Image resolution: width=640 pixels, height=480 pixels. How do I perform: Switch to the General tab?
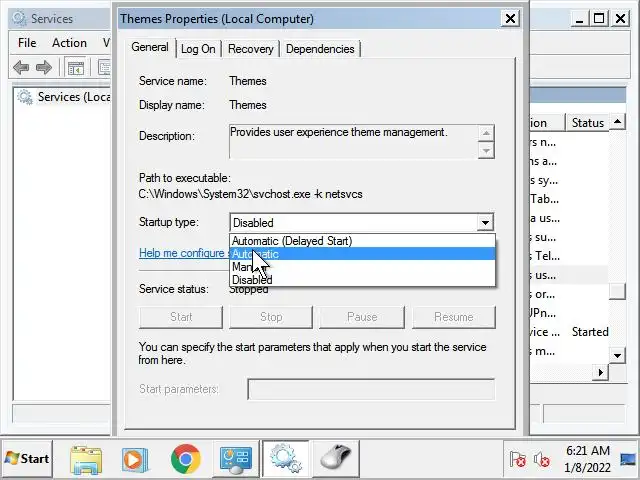[150, 47]
